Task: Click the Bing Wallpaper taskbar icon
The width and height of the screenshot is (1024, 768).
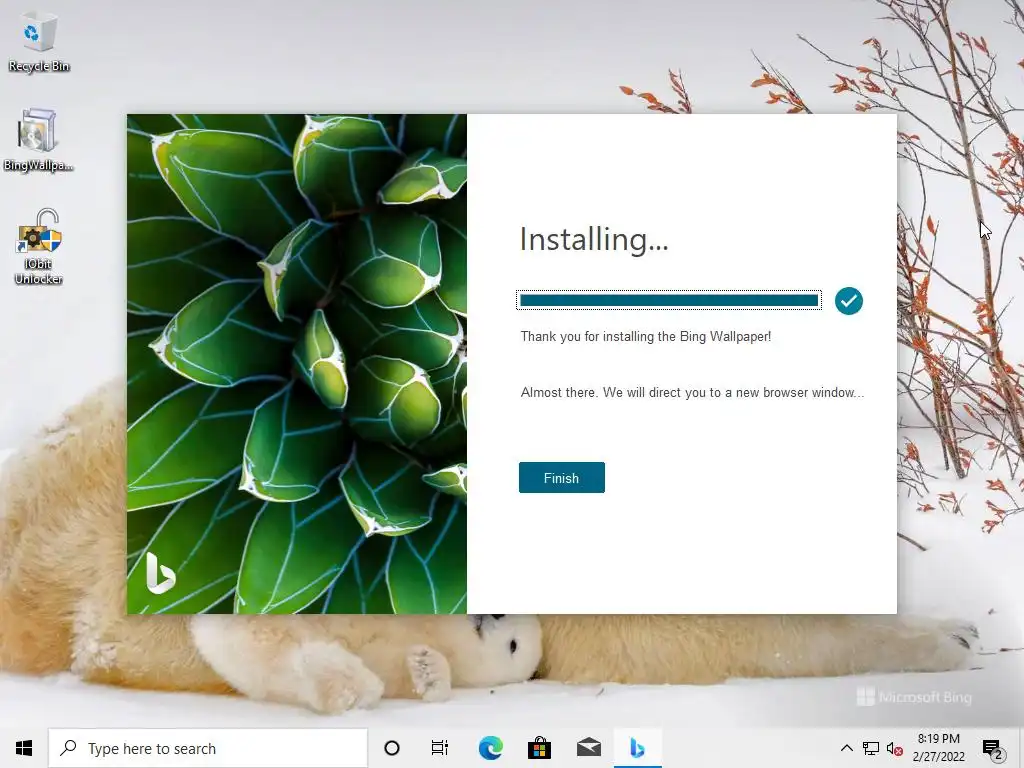Action: tap(637, 748)
